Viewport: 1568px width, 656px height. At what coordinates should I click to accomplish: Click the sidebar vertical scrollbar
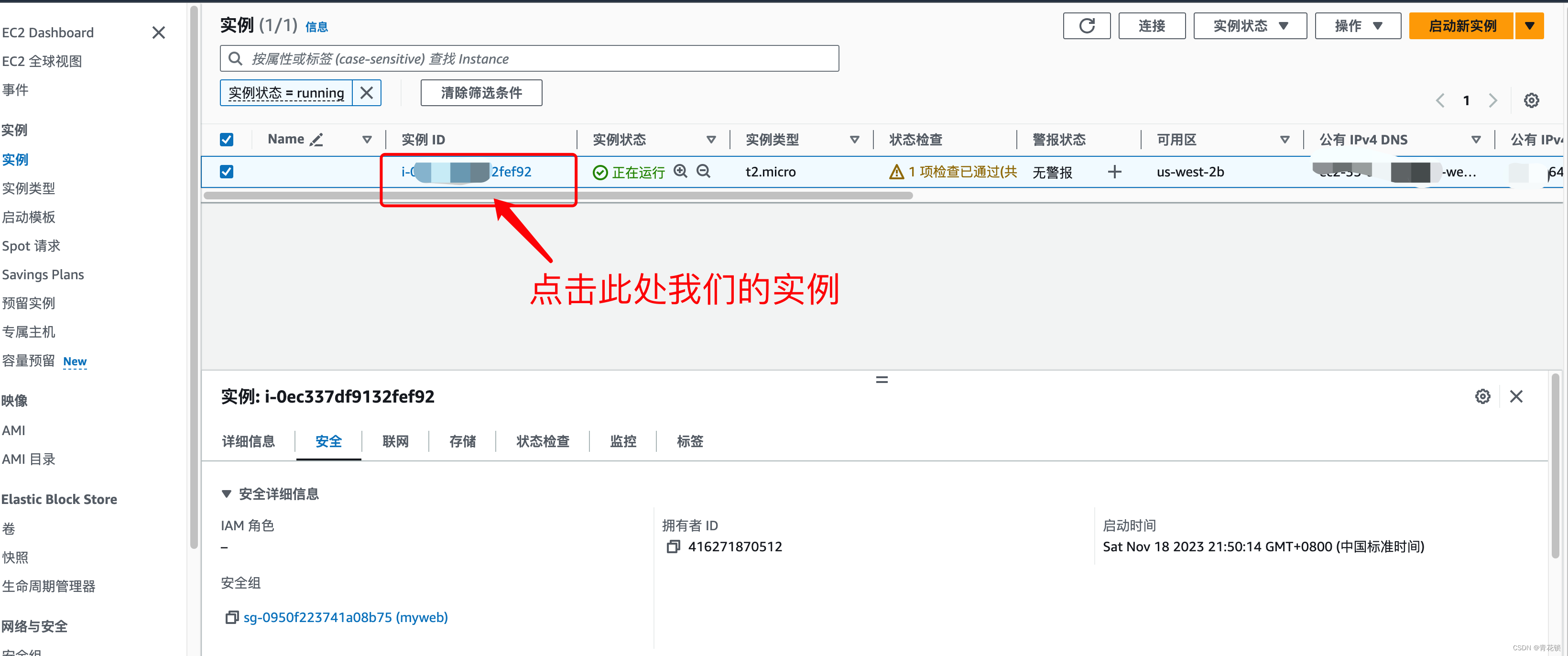click(x=194, y=277)
